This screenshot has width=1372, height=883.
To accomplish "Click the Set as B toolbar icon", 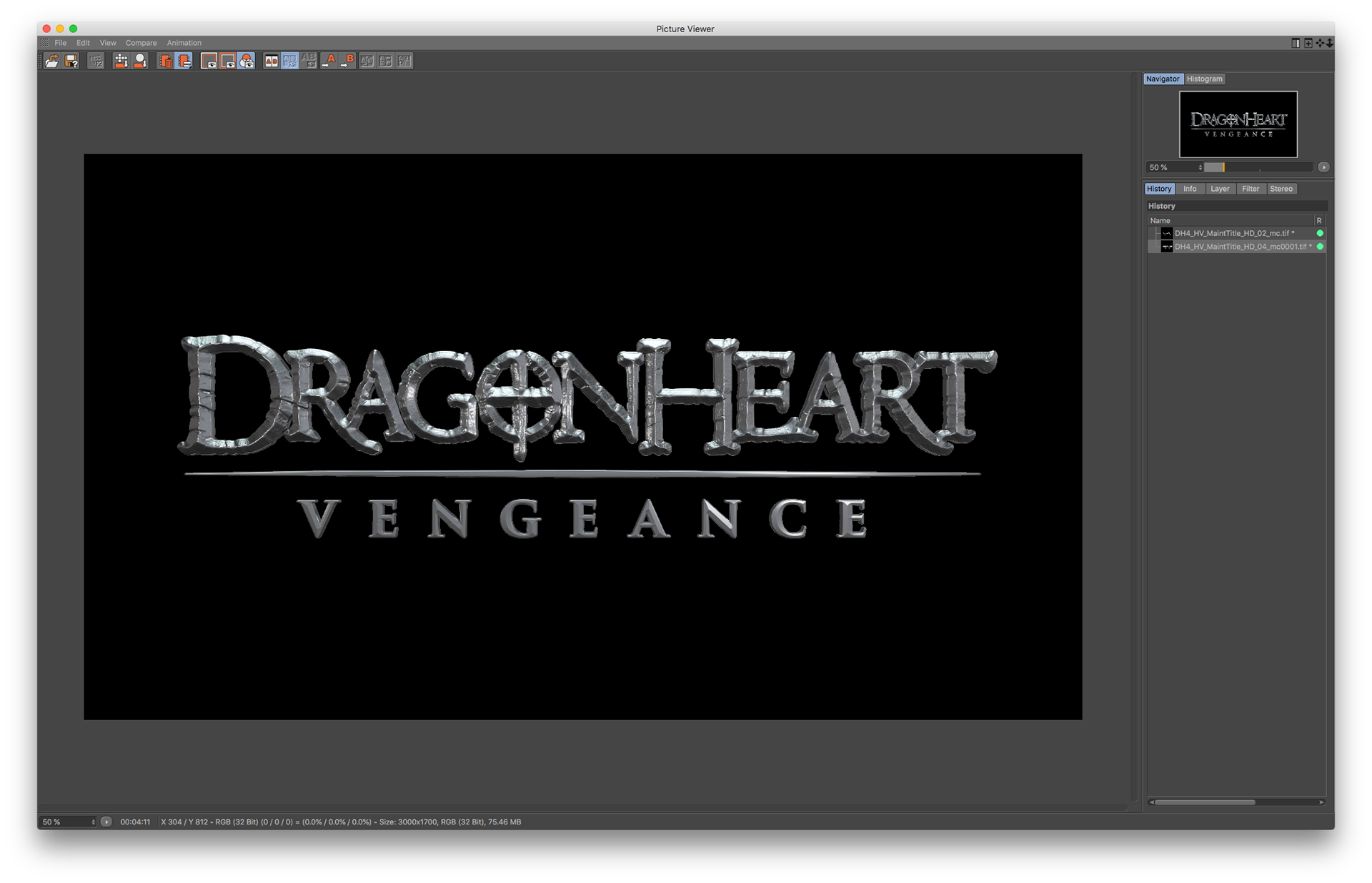I will [347, 61].
